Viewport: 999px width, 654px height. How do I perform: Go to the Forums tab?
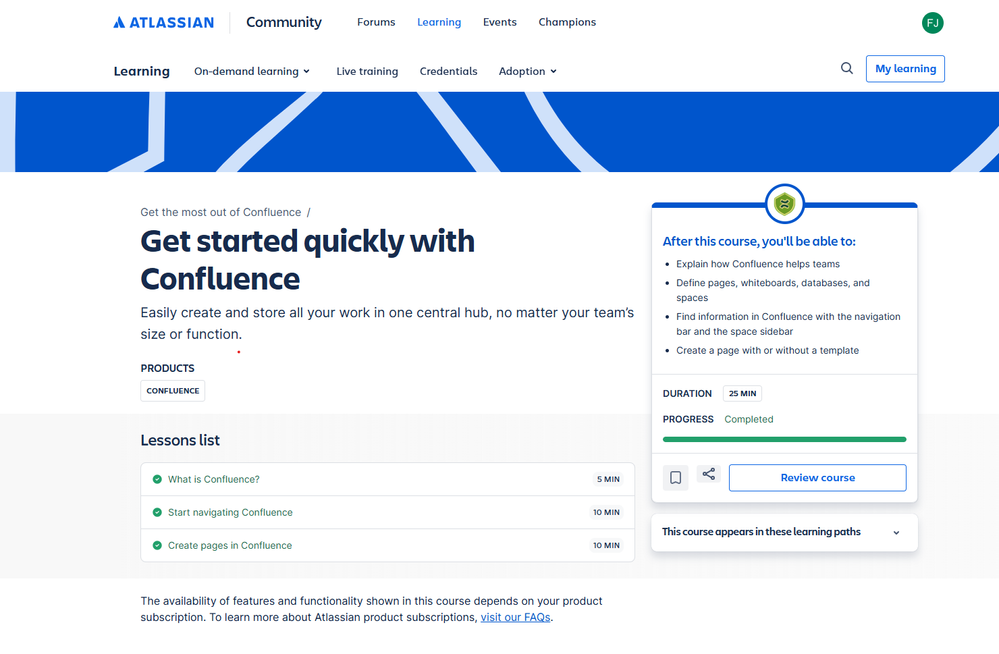(376, 22)
